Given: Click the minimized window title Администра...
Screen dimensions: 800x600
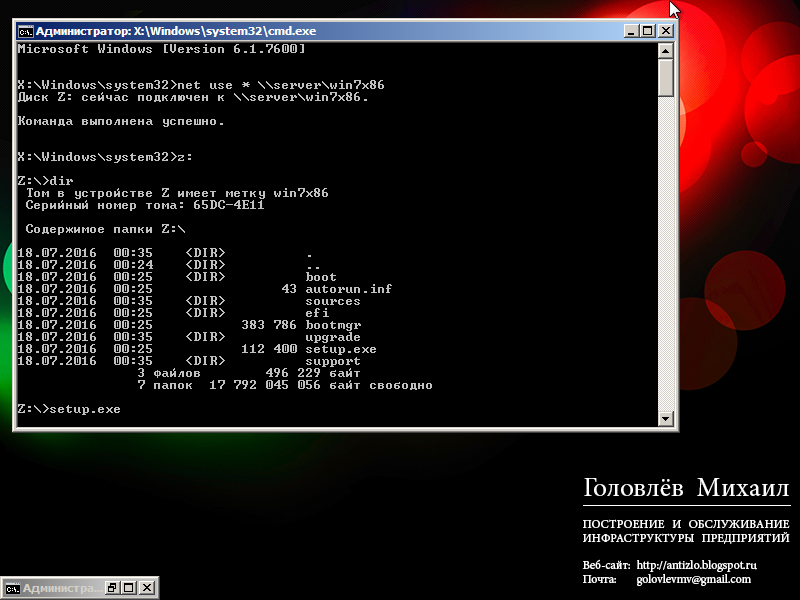Looking at the screenshot, I should [62, 588].
